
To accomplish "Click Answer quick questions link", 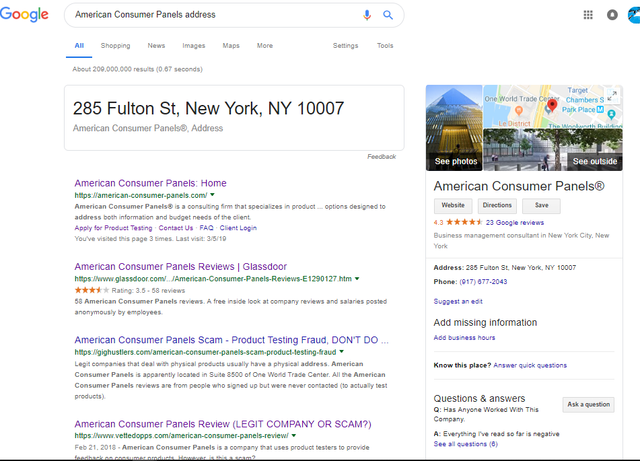I will pos(530,365).
